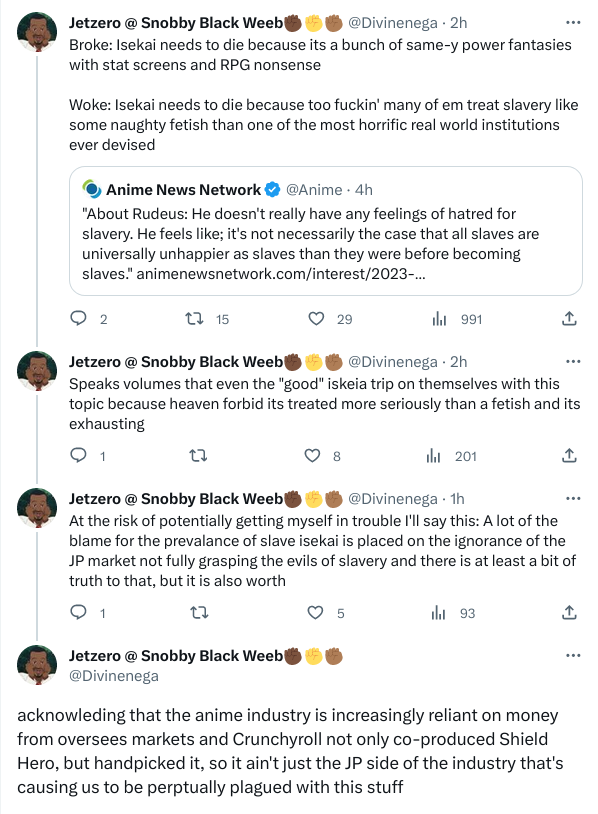598x814 pixels.
Task: View analytics showing 93 views
Action: [x=438, y=613]
